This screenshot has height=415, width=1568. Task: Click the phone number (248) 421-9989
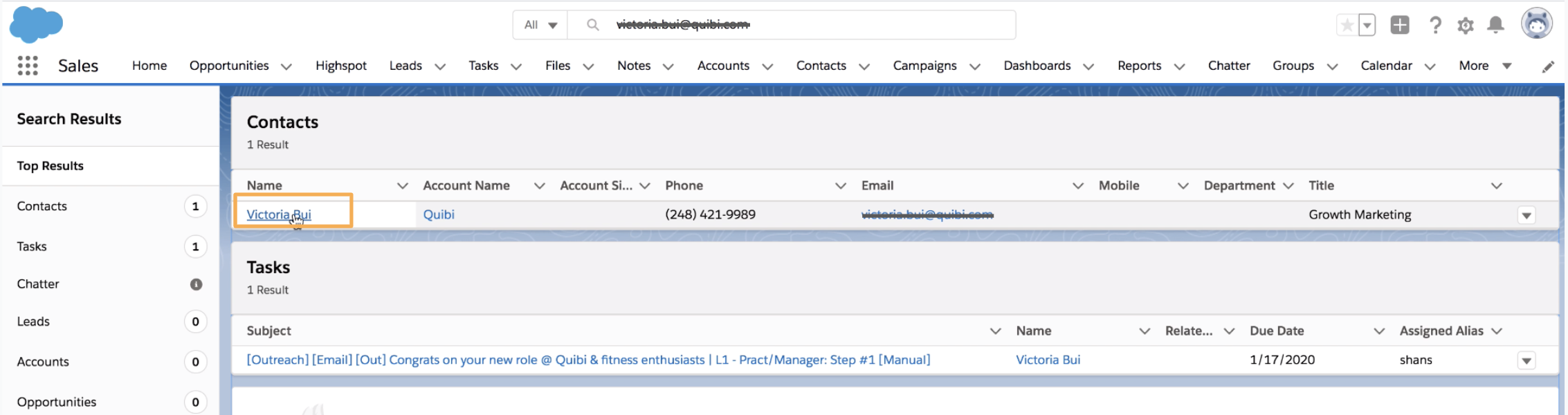[x=710, y=214]
